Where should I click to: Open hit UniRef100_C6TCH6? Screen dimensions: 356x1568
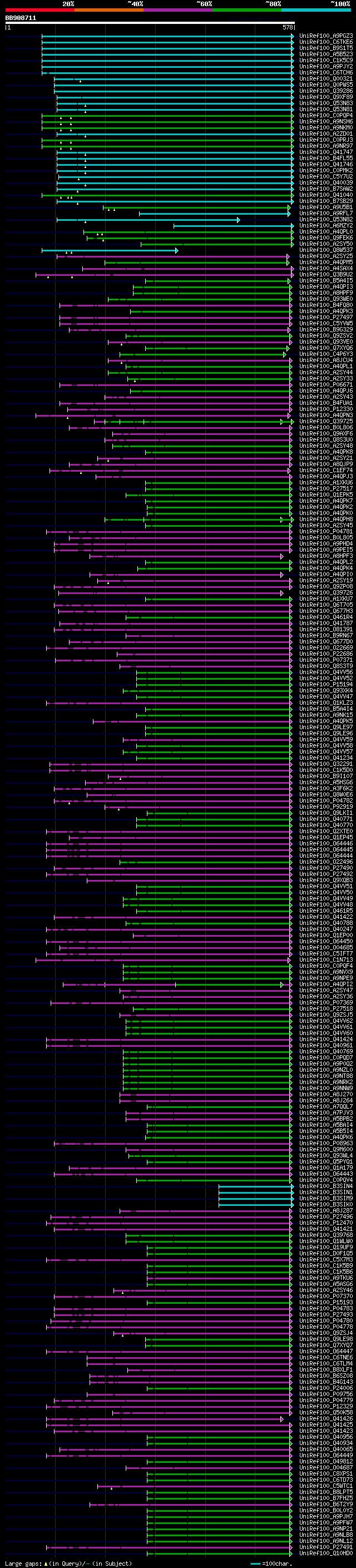326,72
